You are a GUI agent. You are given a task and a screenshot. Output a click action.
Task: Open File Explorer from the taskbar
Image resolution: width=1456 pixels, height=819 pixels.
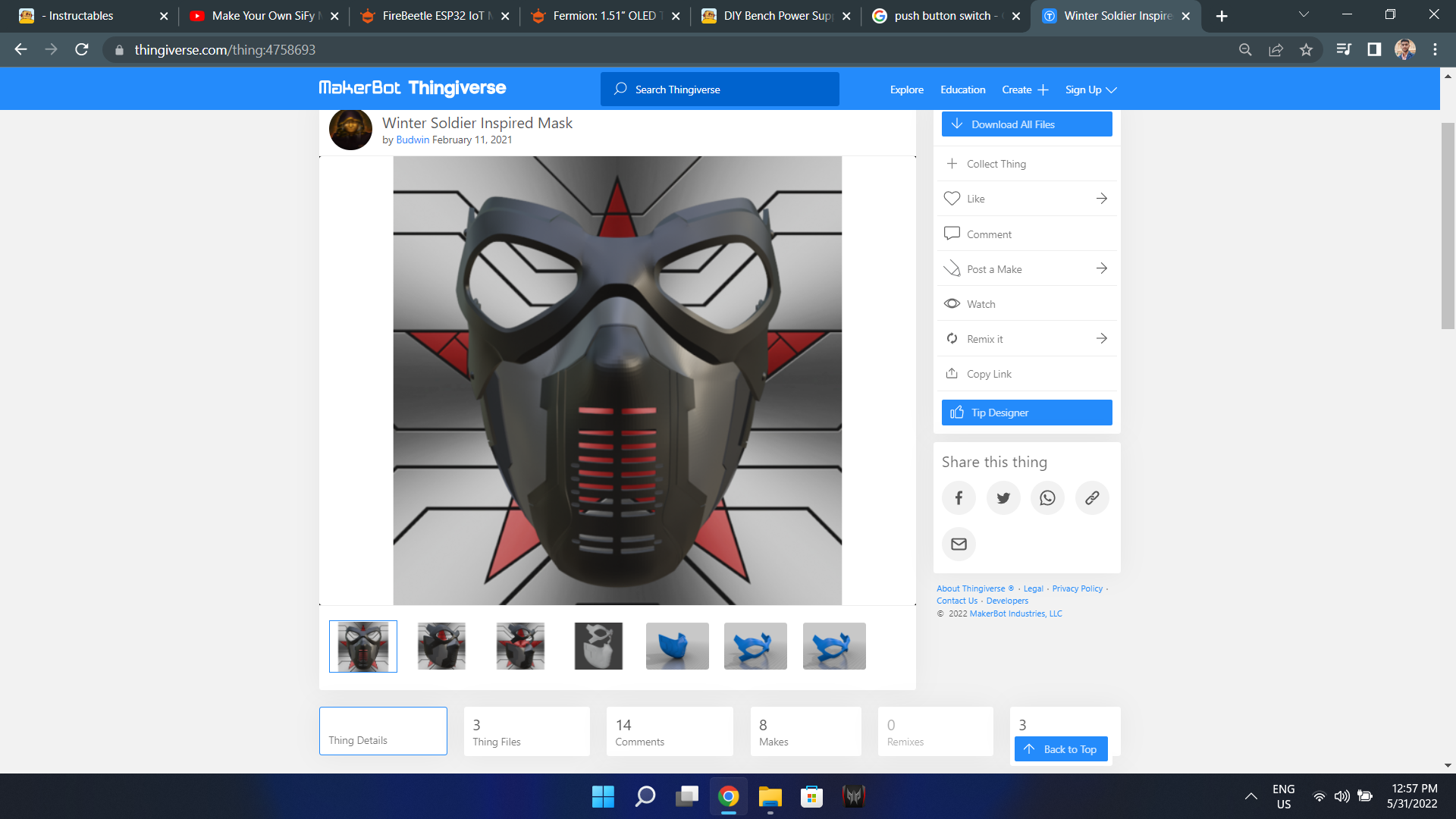[770, 797]
